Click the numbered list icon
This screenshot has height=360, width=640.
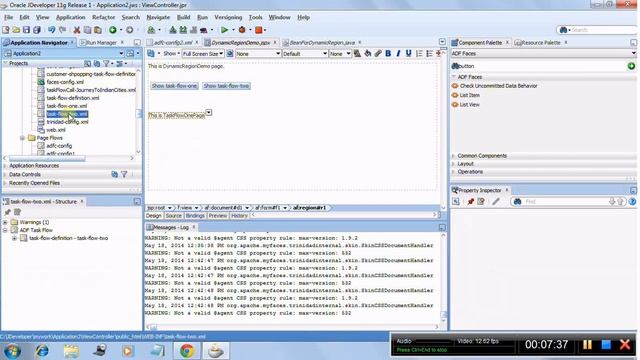tap(419, 53)
